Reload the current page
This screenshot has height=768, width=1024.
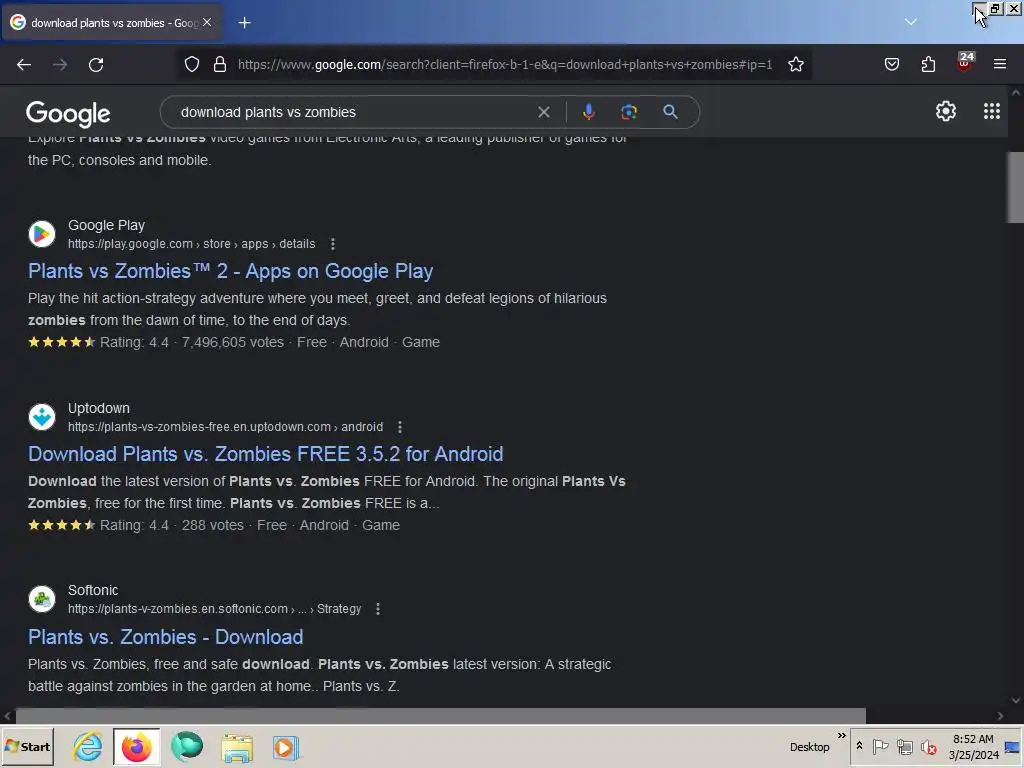(96, 65)
